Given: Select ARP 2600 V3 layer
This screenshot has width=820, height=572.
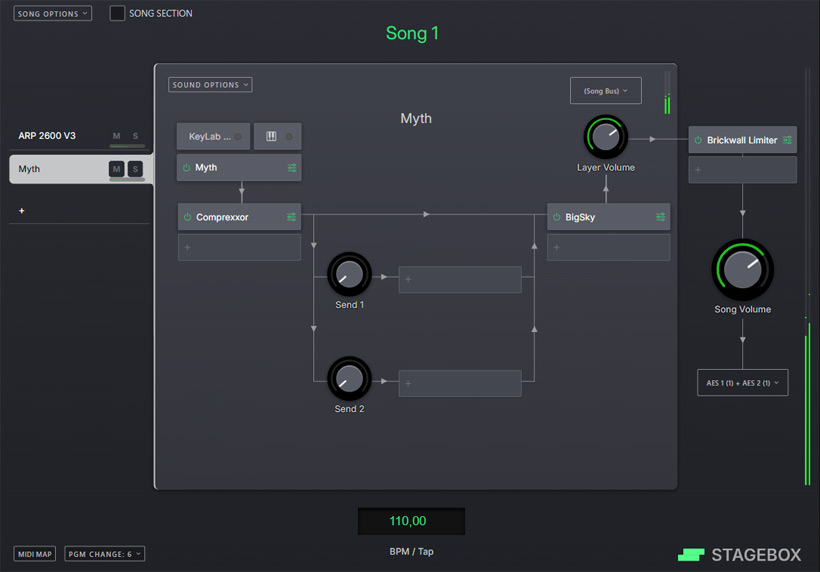Looking at the screenshot, I should [47, 136].
